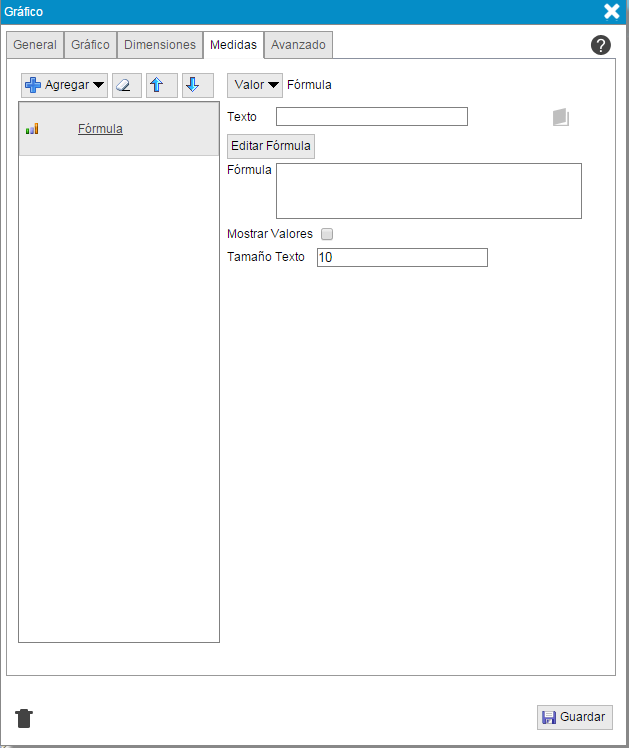Screen dimensions: 629x748
Task: Click the trash delete icon
Action: 25,717
